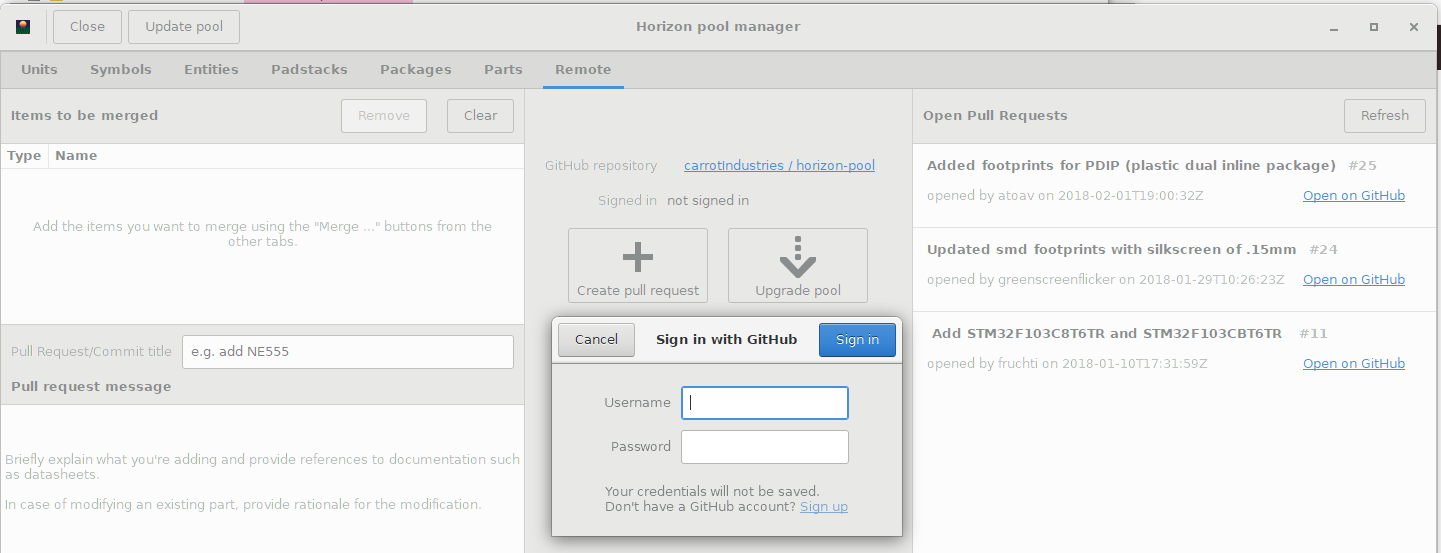Viewport: 1441px width, 553px height.
Task: Switch to the Units tab
Action: pos(39,70)
